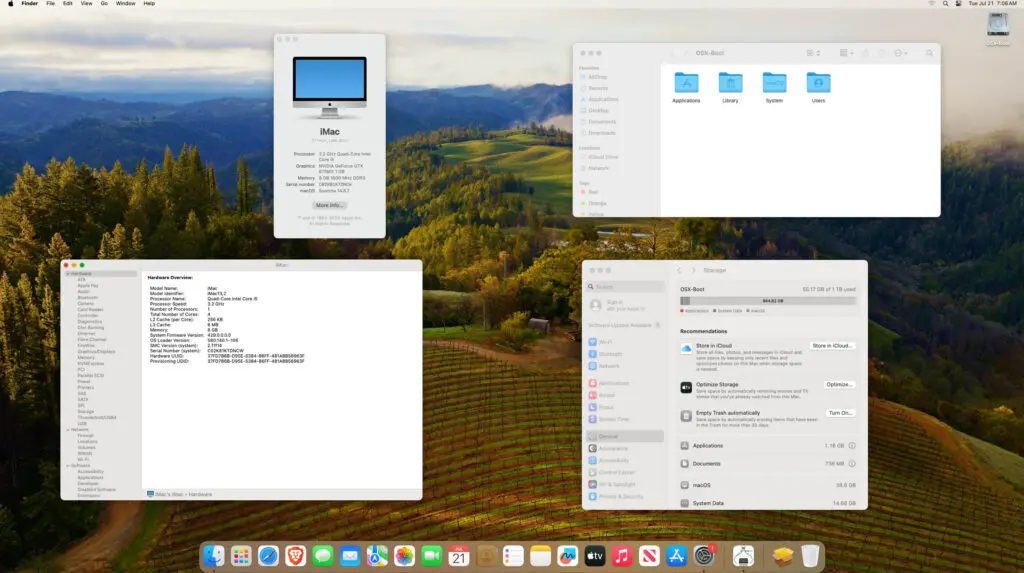This screenshot has width=1024, height=573.
Task: Open group-by dropdown in Finder toolbar
Action: [x=846, y=53]
